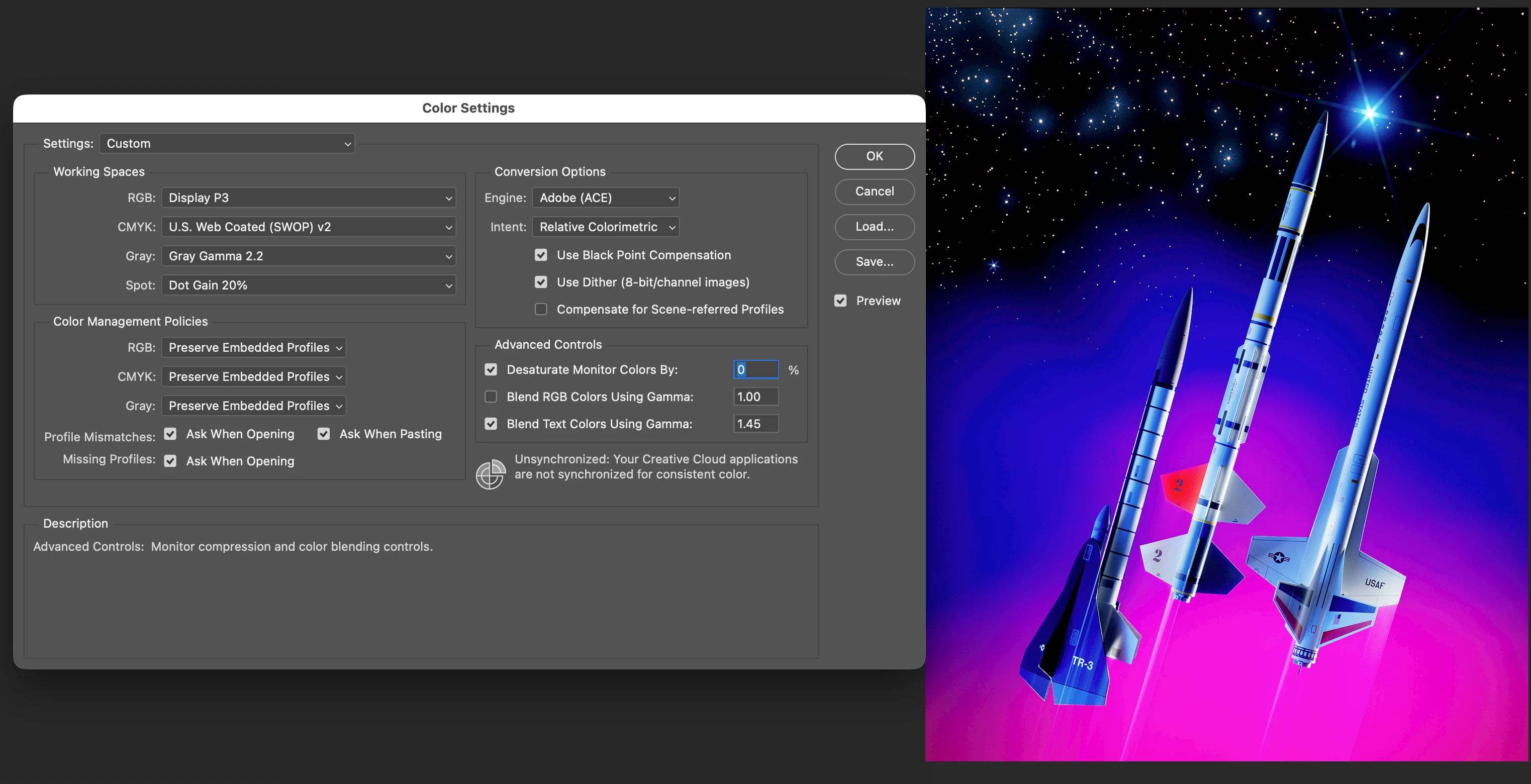Focus the Desaturate Monitor Colors percent field
This screenshot has width=1531, height=784.
pos(756,370)
